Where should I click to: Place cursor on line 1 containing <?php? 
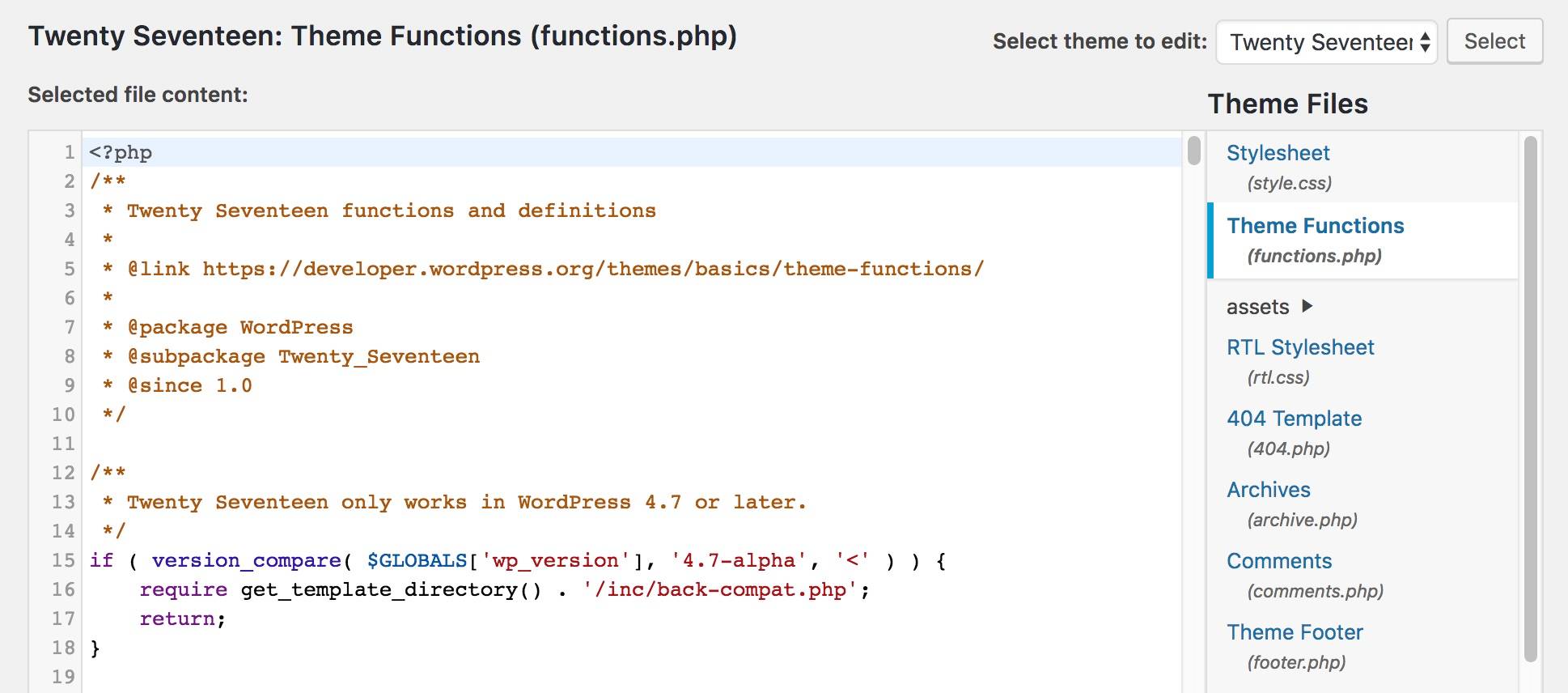click(x=118, y=151)
